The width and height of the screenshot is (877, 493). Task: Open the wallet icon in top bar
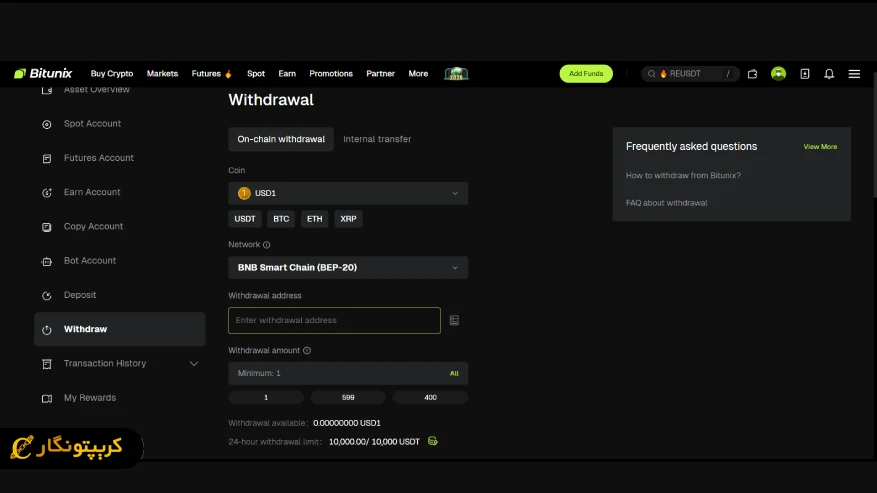pos(752,74)
